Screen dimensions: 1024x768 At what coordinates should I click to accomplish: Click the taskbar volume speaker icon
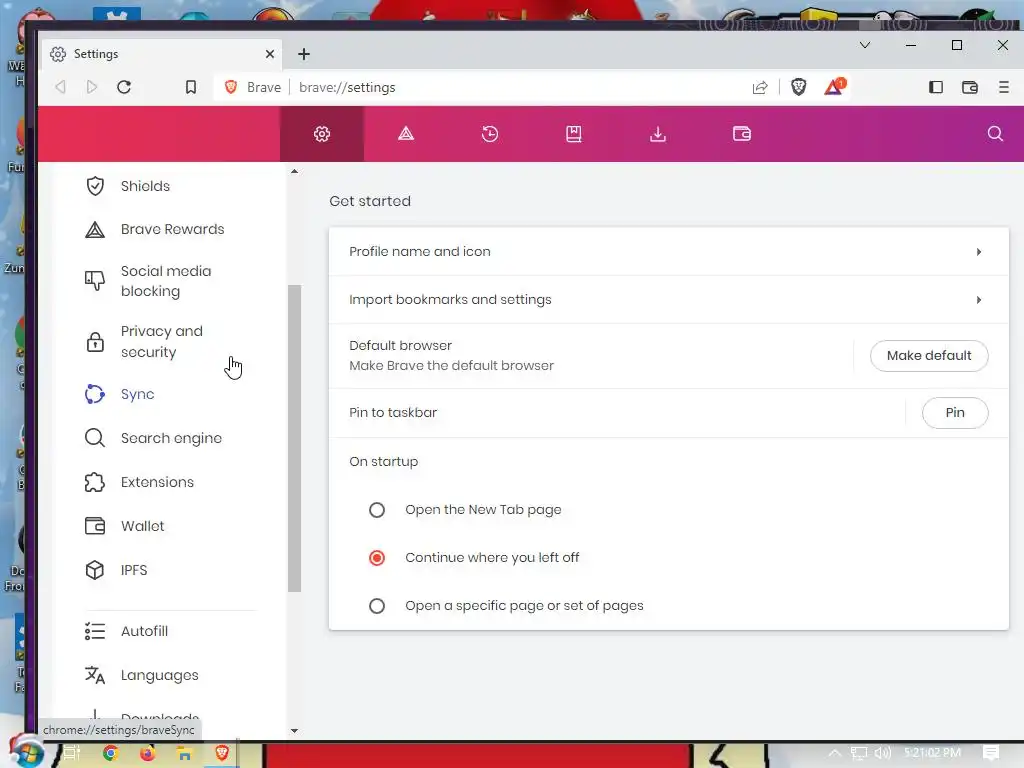882,753
